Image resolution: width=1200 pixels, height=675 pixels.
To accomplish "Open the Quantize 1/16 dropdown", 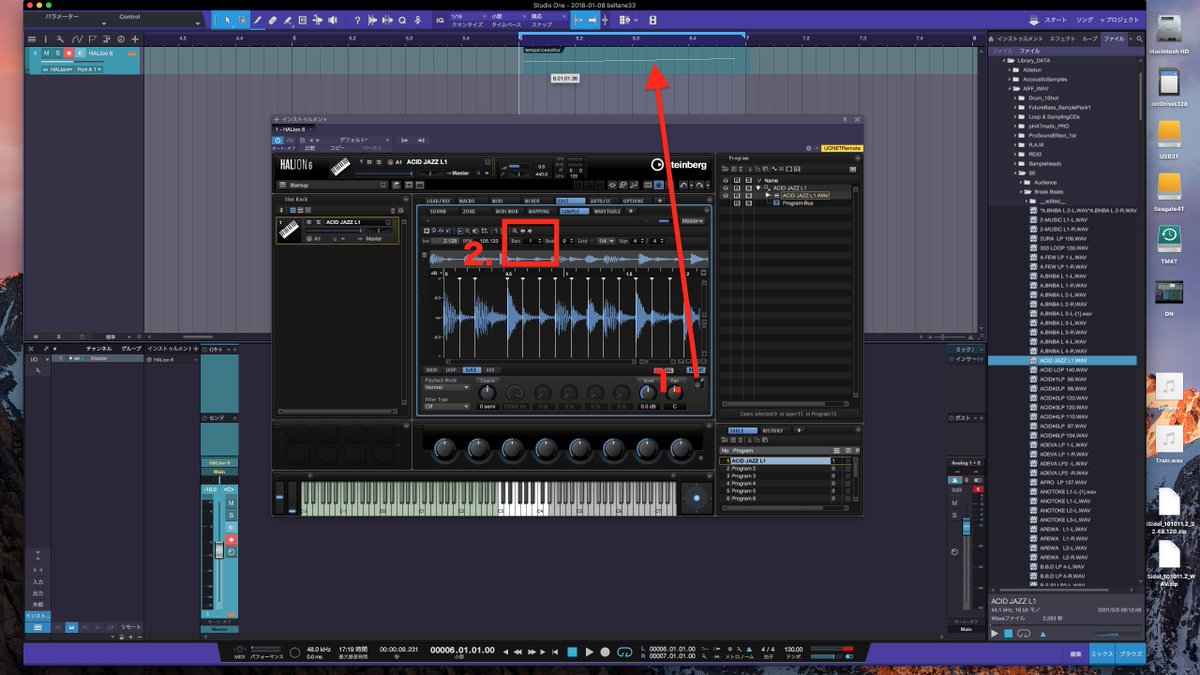I will 468,16.
